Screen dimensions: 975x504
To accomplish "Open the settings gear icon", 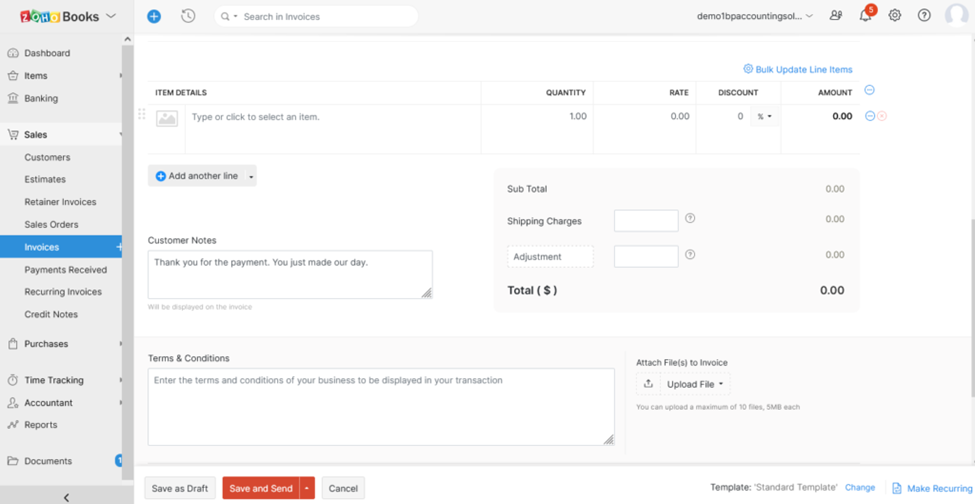I will point(895,16).
